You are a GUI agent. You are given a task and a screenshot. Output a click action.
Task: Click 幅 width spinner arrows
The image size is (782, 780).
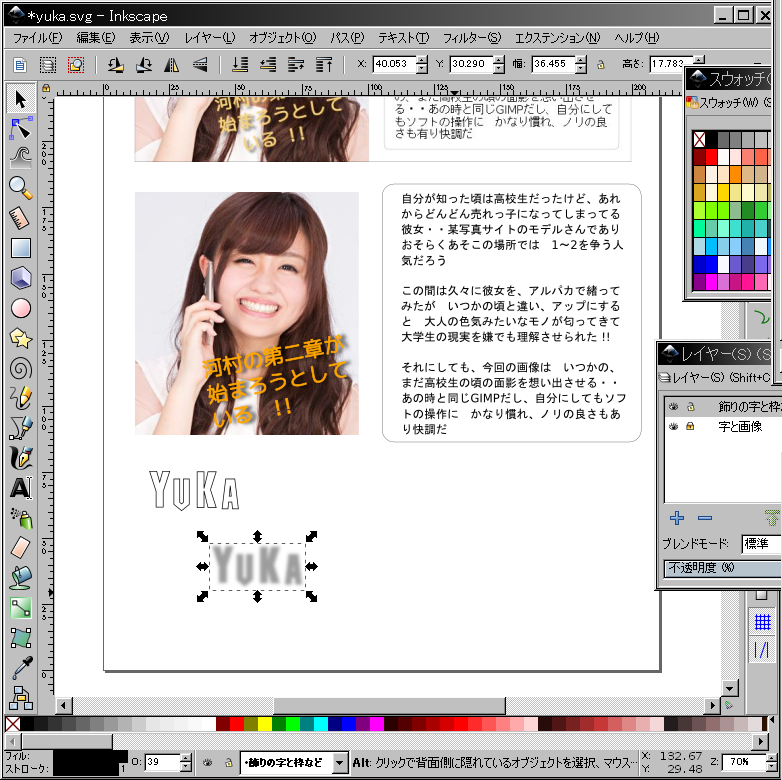pyautogui.click(x=581, y=64)
